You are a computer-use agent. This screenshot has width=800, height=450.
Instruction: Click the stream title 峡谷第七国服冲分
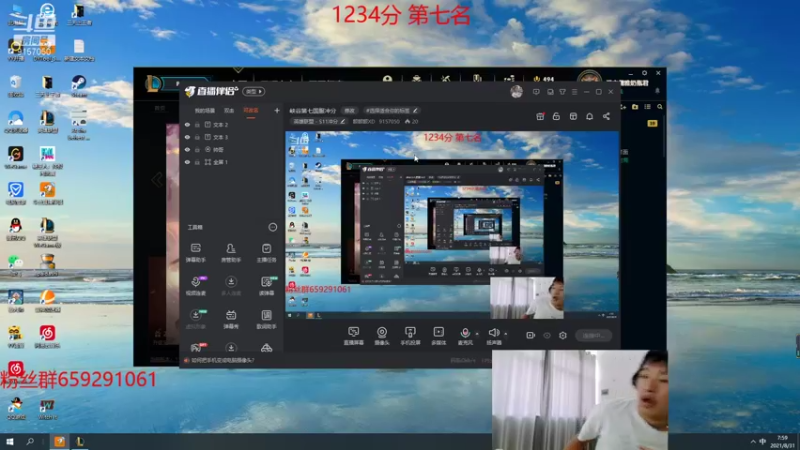point(313,110)
